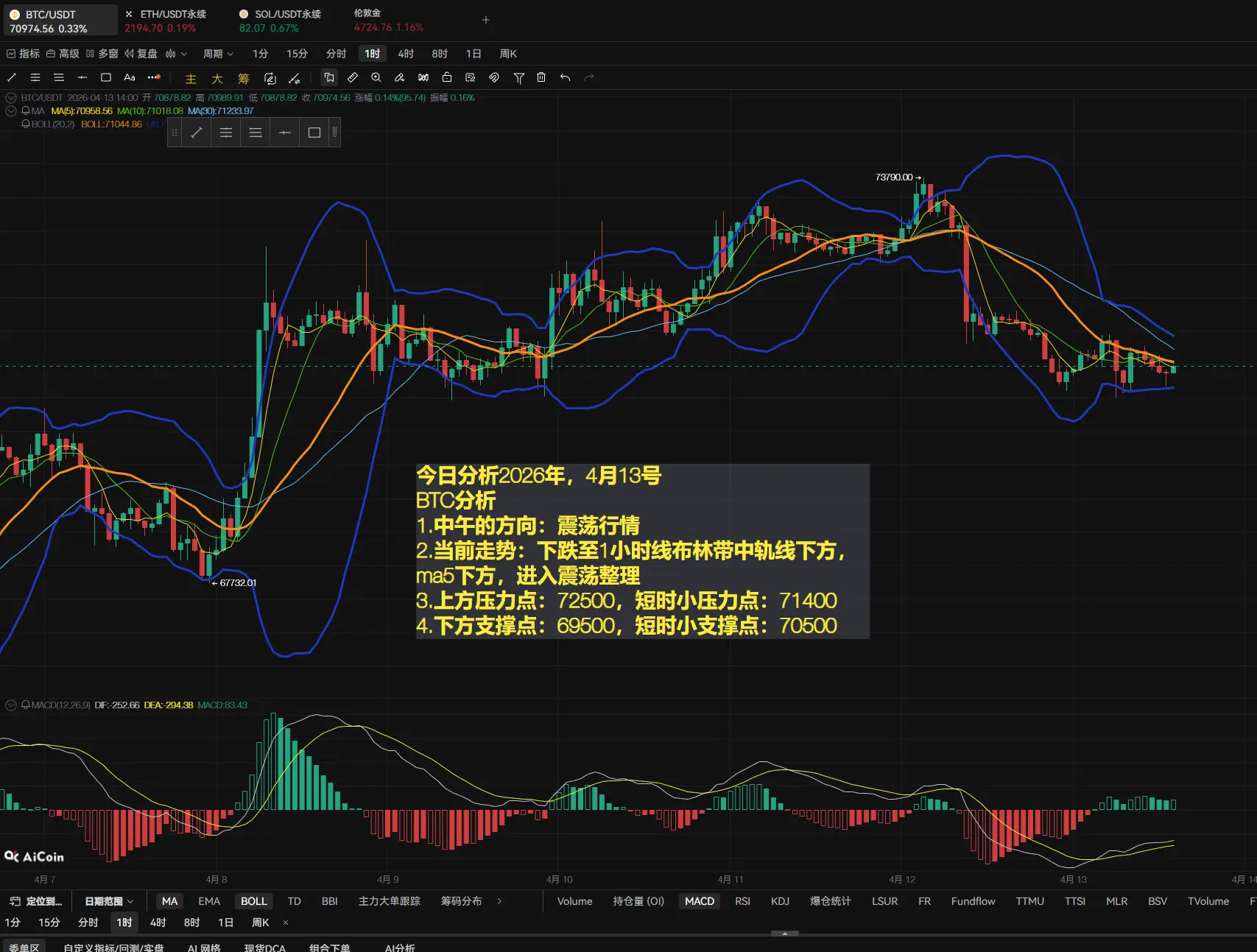
Task: Toggle the Volume sub-indicator
Action: click(574, 901)
